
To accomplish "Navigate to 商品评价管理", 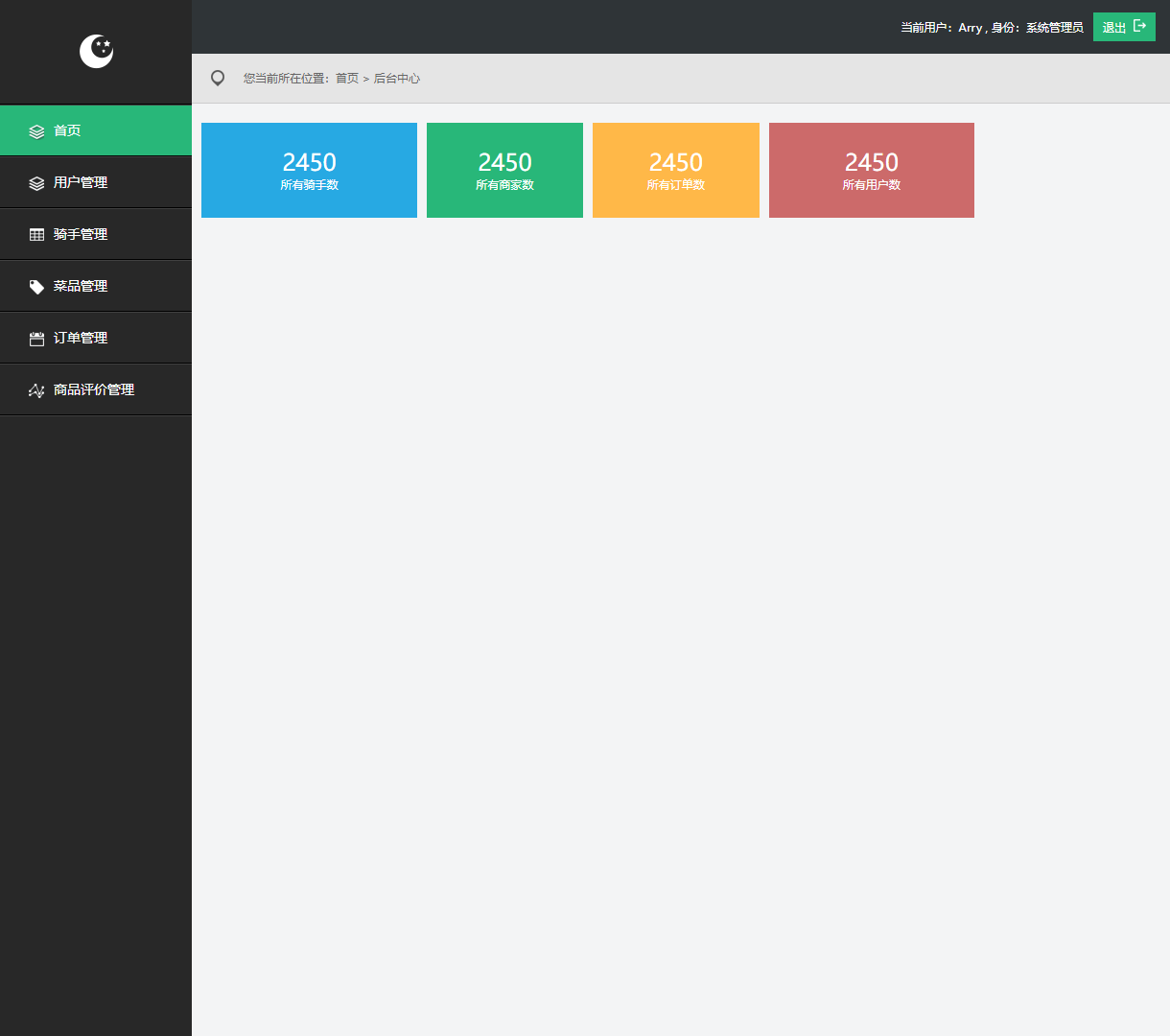I will click(94, 389).
